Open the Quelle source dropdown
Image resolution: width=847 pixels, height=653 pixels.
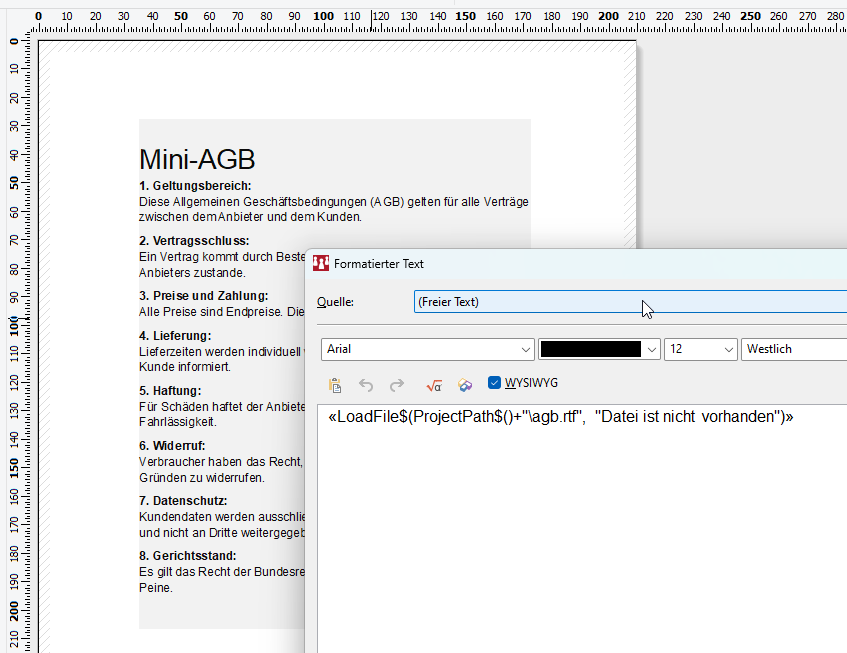point(630,301)
